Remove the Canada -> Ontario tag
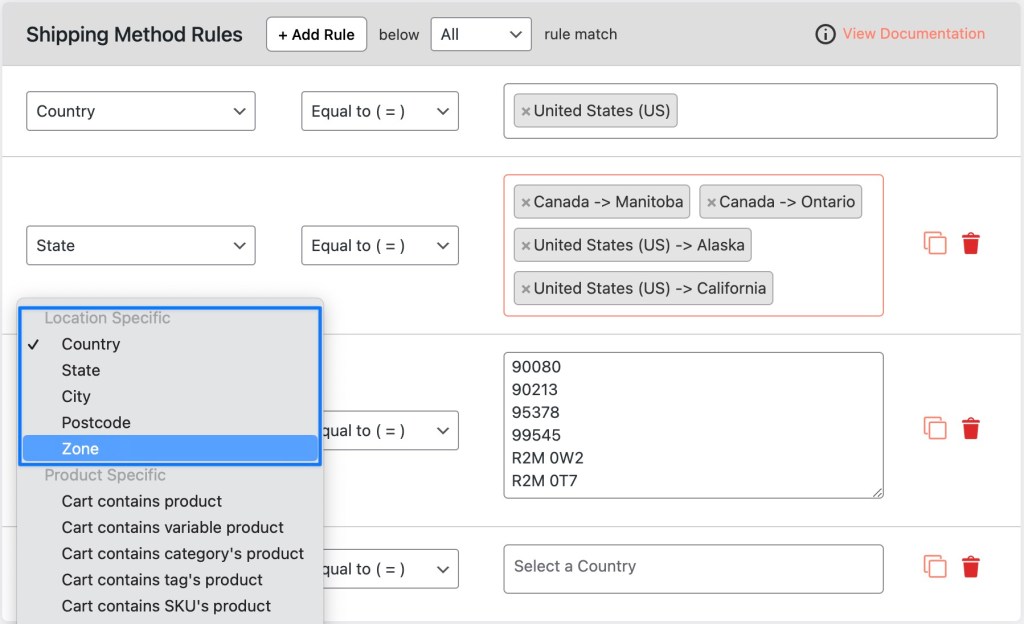This screenshot has width=1024, height=624. click(x=711, y=202)
